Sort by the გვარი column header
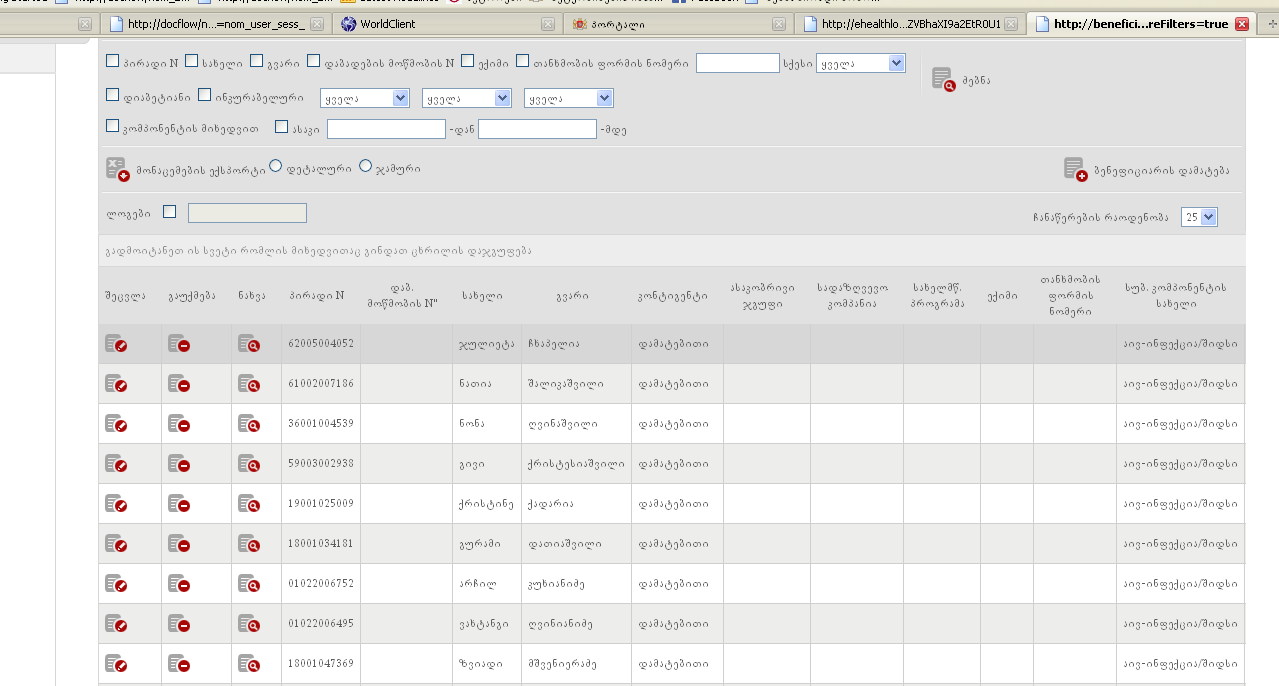 (x=573, y=296)
